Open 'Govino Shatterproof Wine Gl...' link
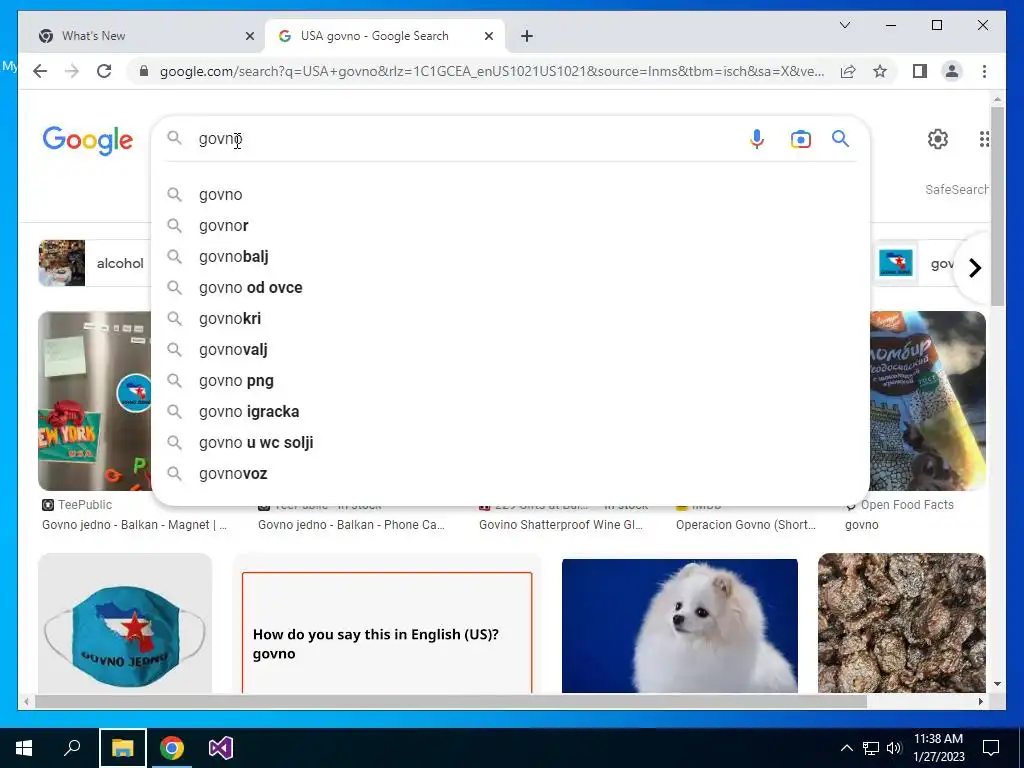The height and width of the screenshot is (768, 1024). tap(560, 525)
